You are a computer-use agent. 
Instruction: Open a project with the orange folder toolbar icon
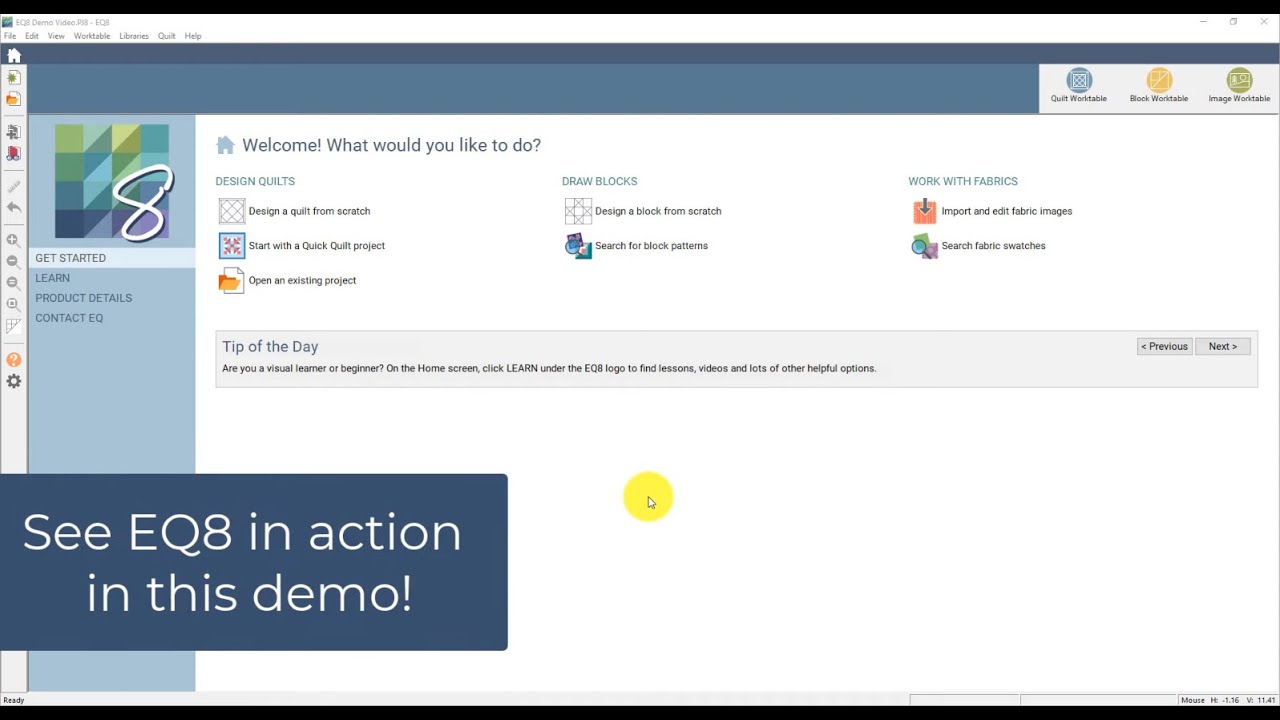tap(13, 99)
